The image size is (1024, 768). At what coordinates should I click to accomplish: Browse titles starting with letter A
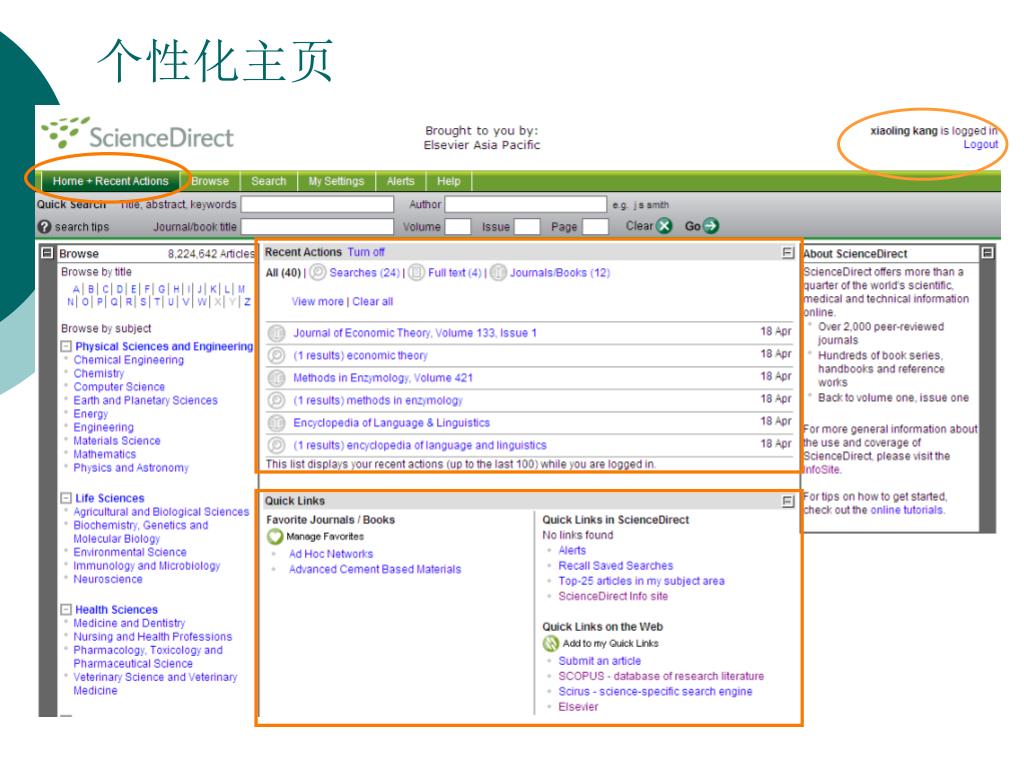tap(76, 289)
